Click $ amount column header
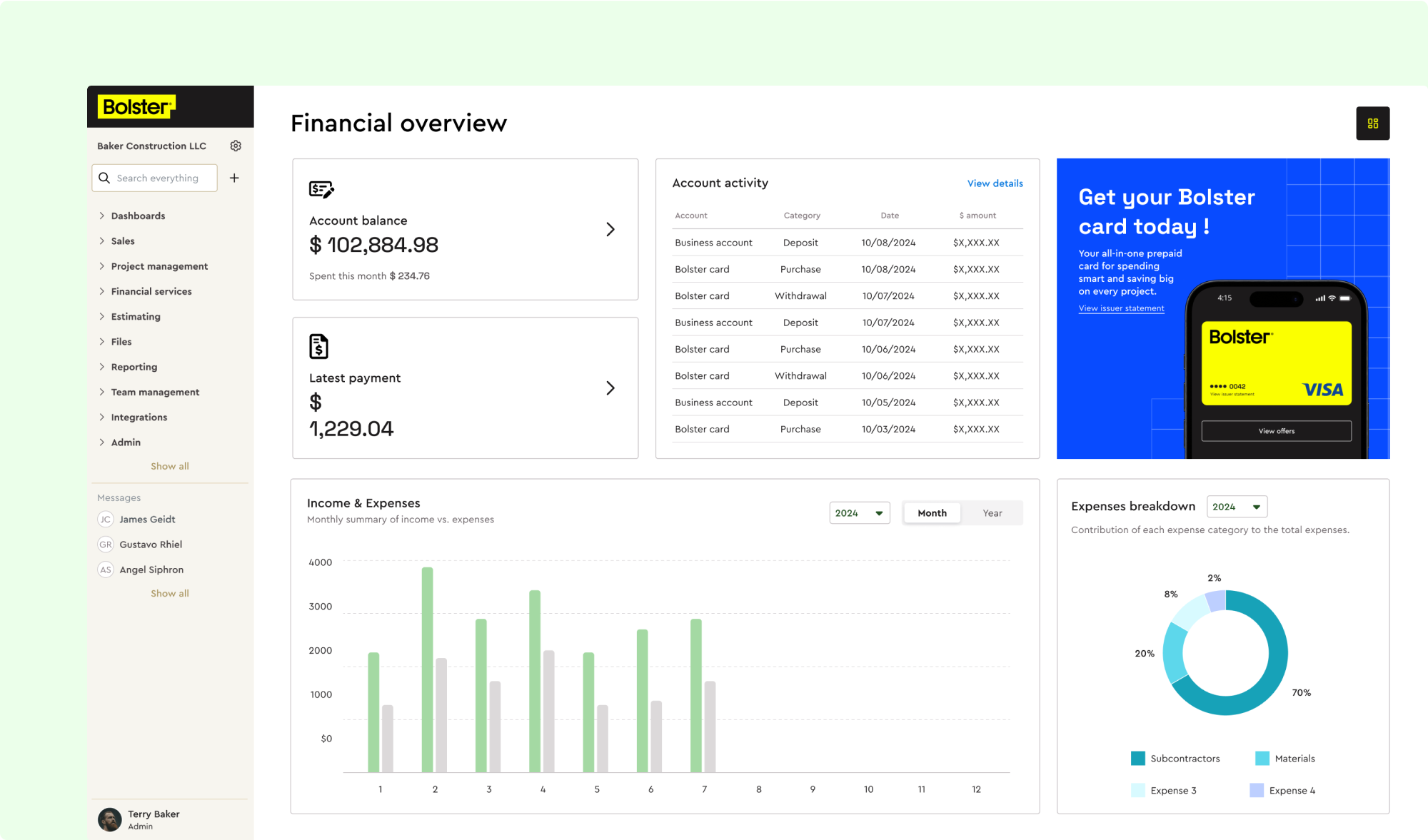1428x840 pixels. tap(977, 216)
